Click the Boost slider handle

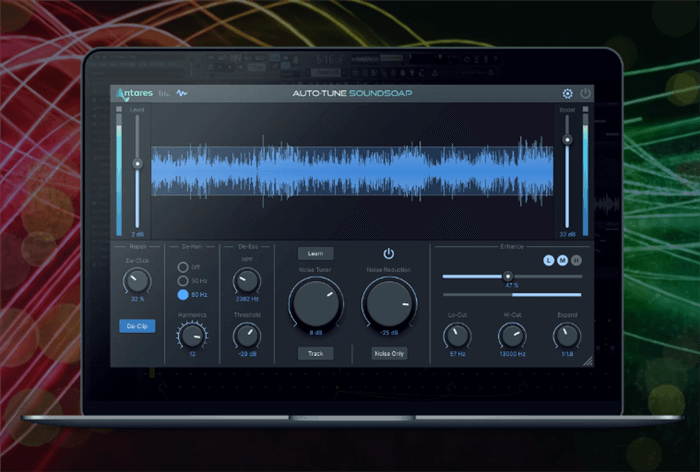coord(567,140)
